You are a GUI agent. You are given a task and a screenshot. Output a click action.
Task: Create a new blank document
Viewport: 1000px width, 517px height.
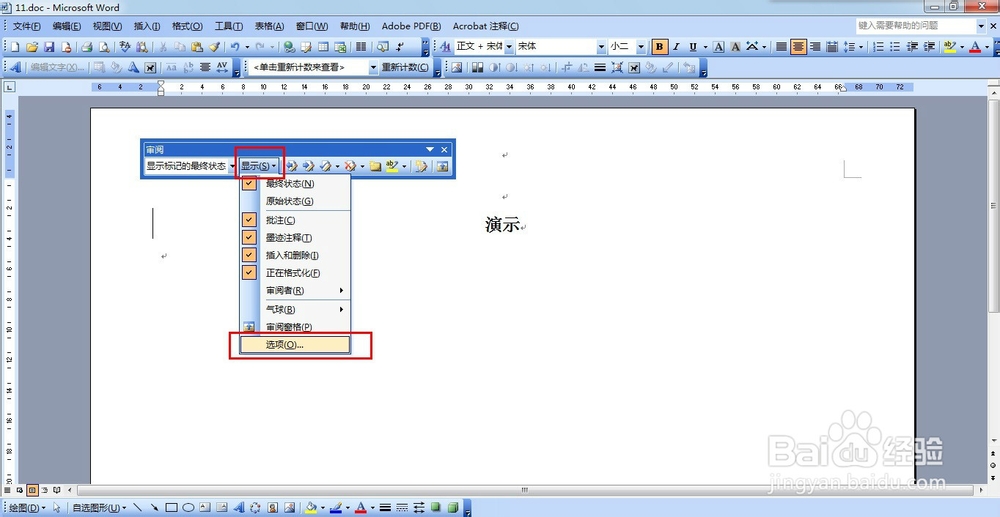pos(15,47)
